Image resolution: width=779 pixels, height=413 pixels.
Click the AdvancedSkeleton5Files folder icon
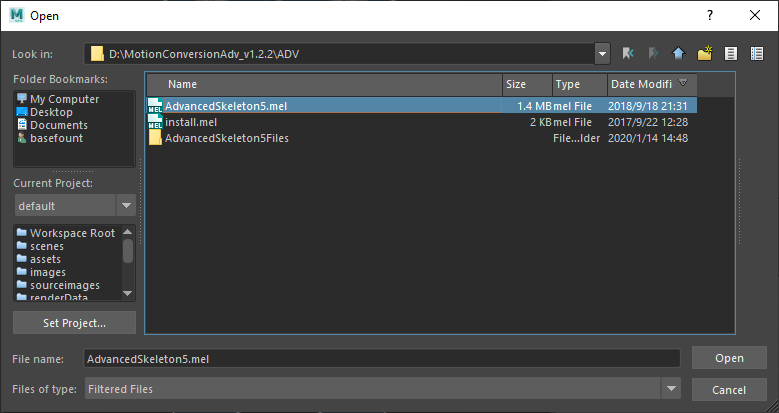(x=156, y=138)
